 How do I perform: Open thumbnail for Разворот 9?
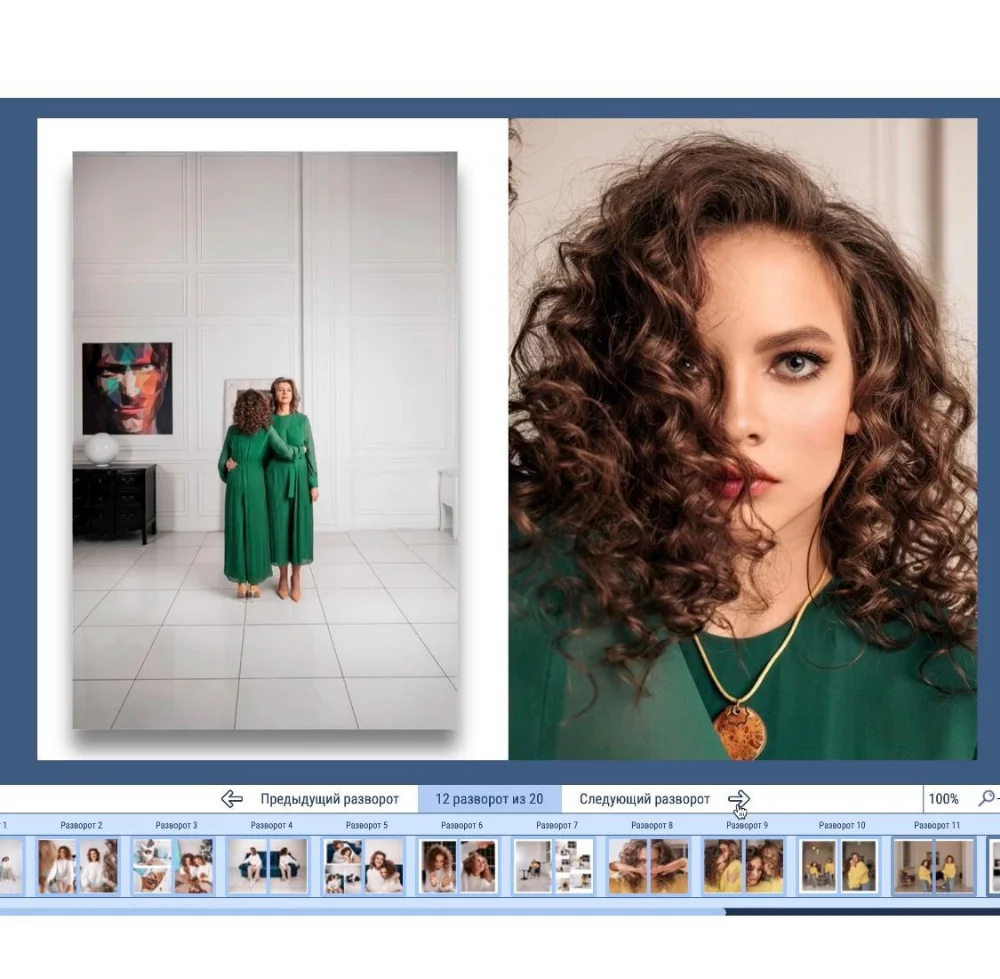744,866
